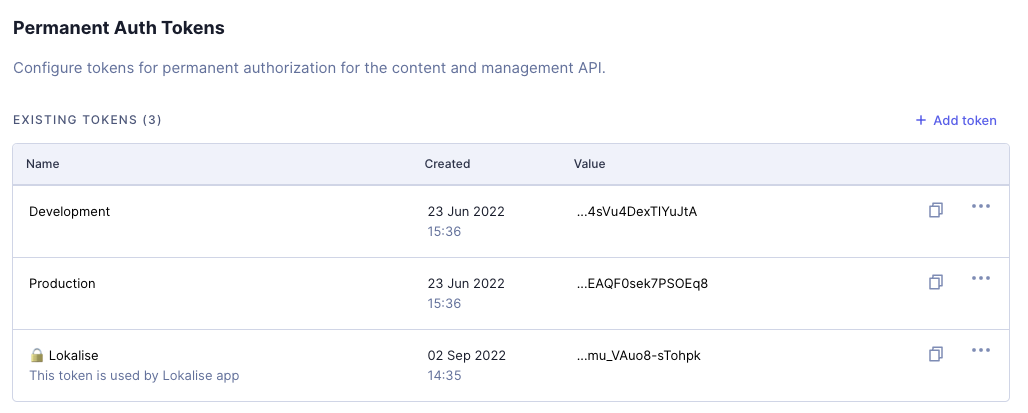This screenshot has width=1028, height=413.
Task: Copy the Production token value
Action: coord(936,282)
